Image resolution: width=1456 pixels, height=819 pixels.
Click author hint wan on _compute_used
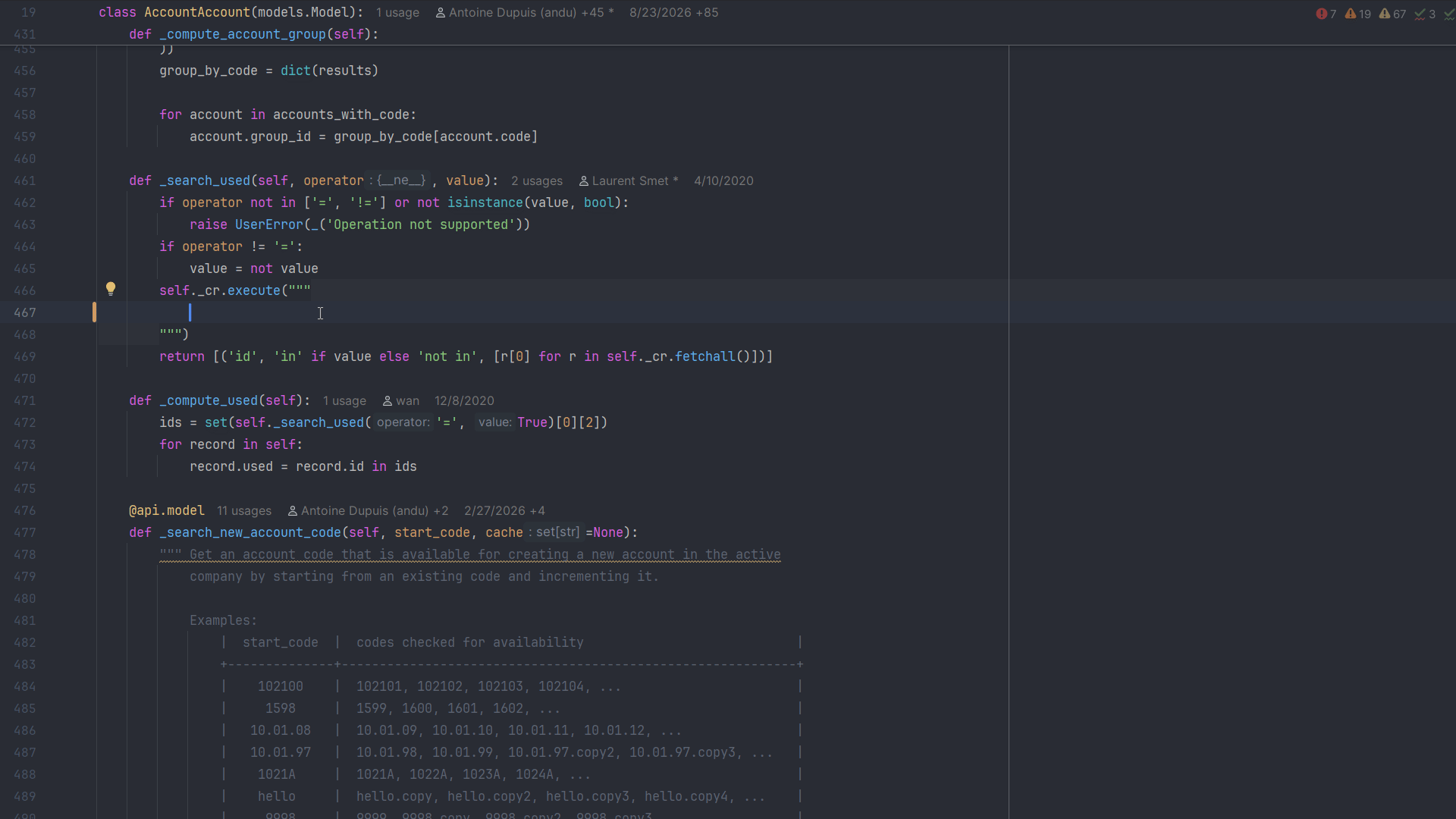[400, 401]
